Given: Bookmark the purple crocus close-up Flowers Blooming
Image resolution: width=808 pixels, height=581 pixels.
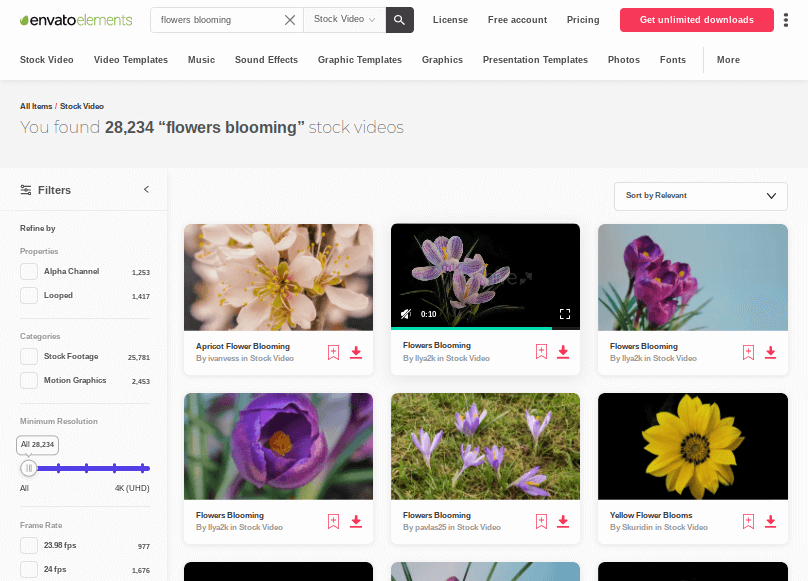Looking at the screenshot, I should point(333,522).
